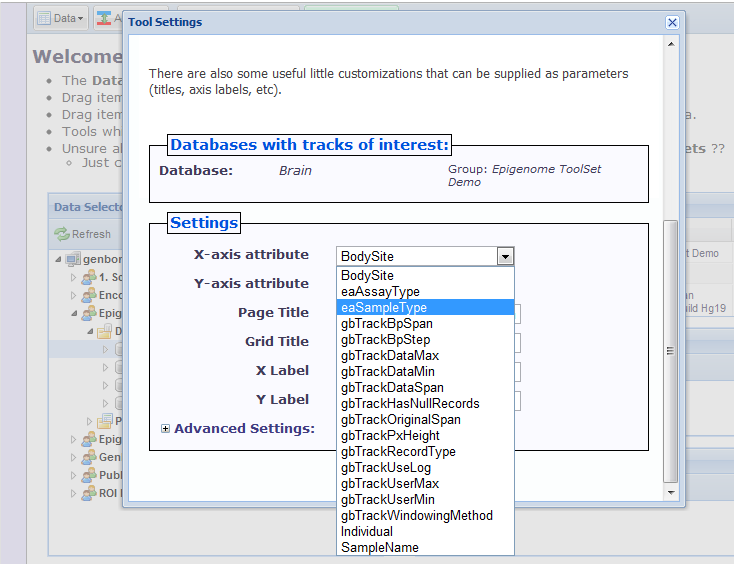Choose gbTrackDataMax from the dropdown

(x=390, y=355)
